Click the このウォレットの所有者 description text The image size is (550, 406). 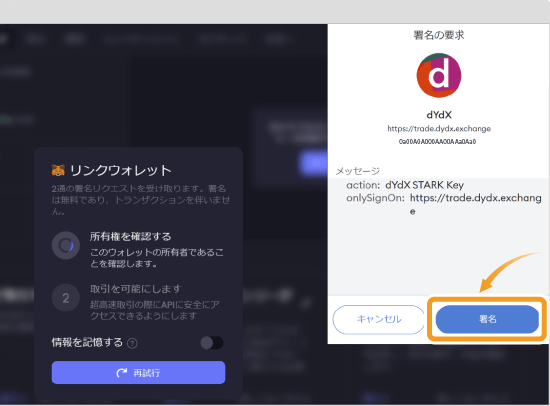tap(157, 258)
